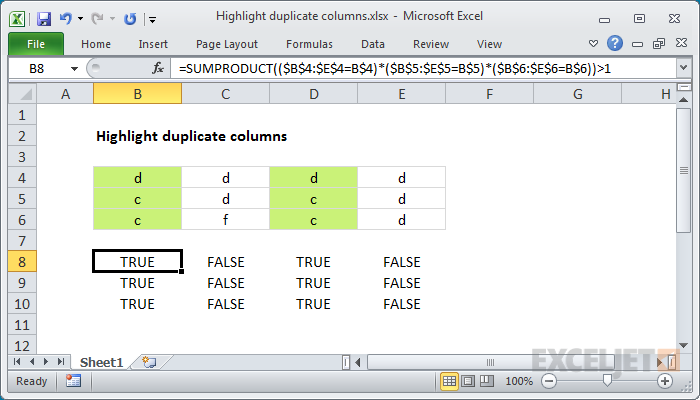The width and height of the screenshot is (700, 400).
Task: Open the green File button
Action: tap(36, 44)
